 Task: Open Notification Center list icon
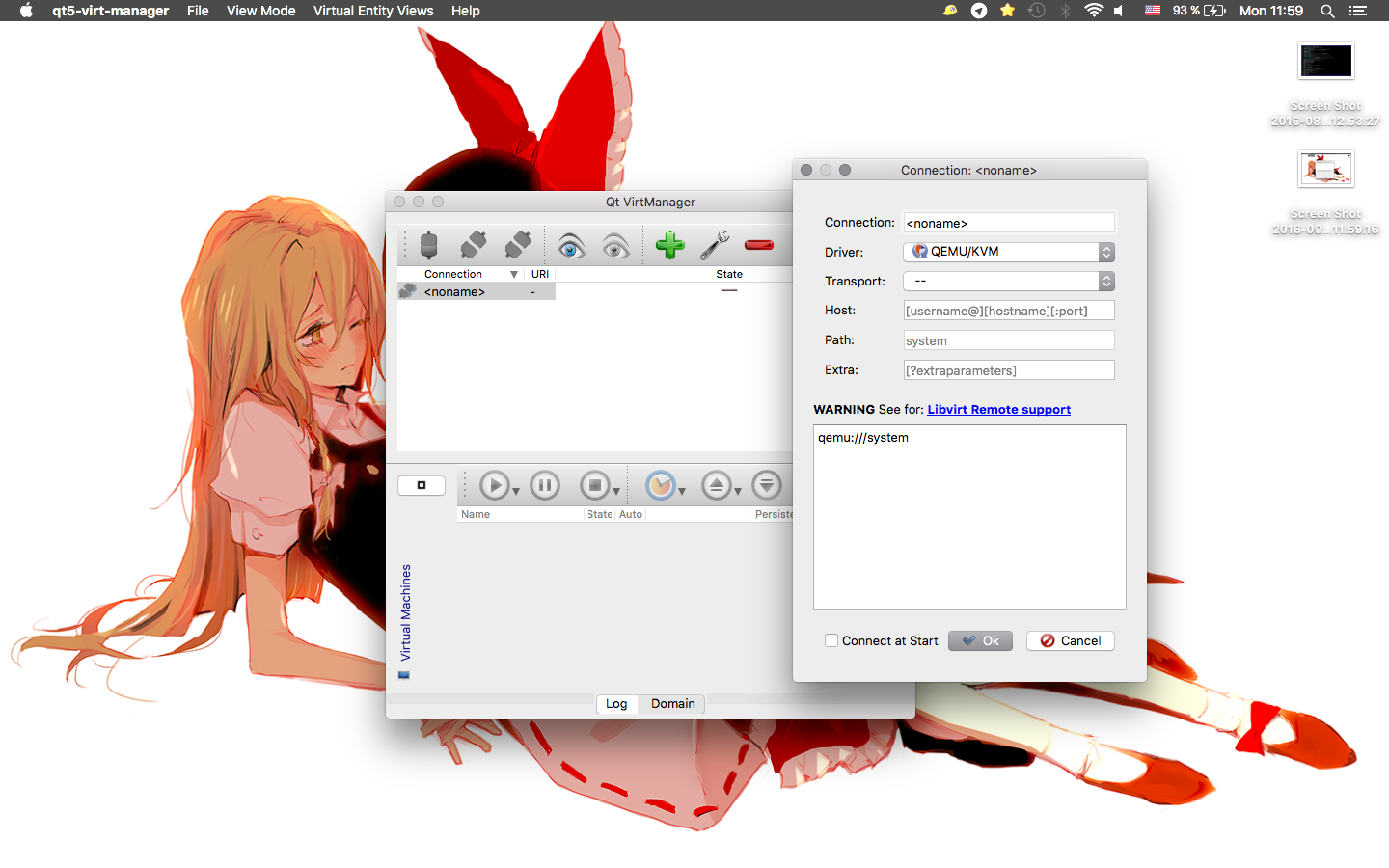click(x=1358, y=11)
